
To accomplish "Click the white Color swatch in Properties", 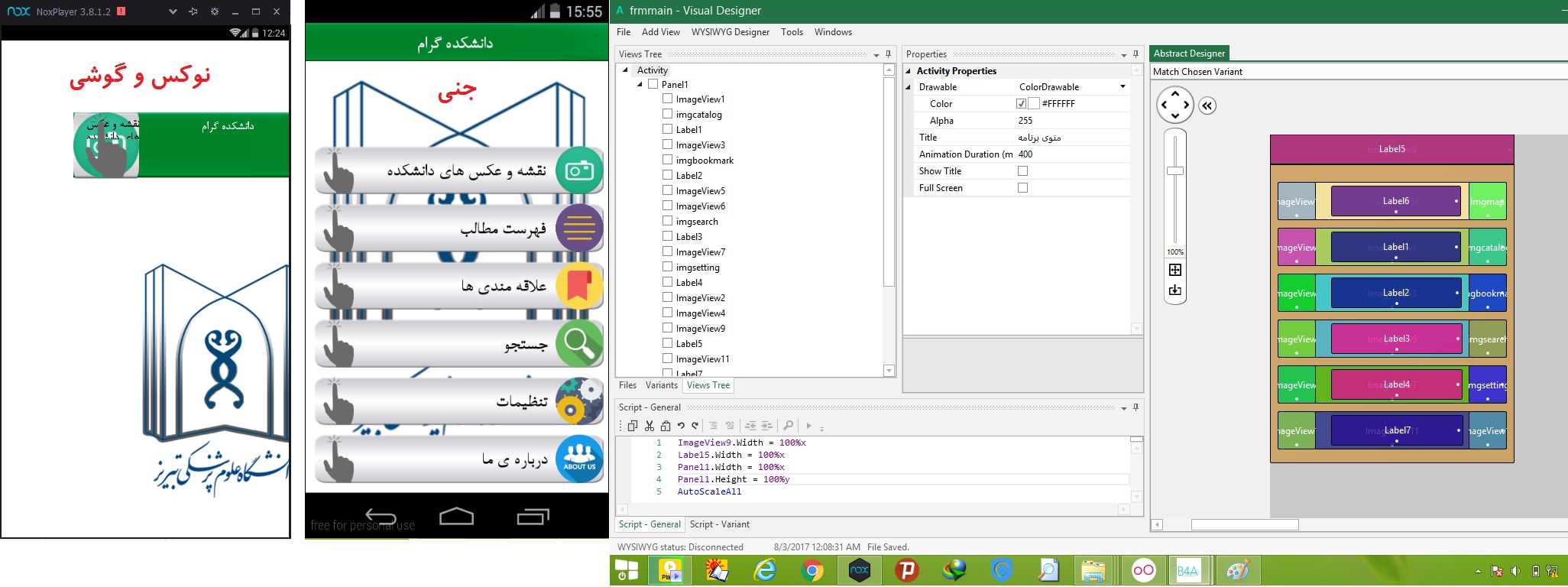I will point(1034,104).
